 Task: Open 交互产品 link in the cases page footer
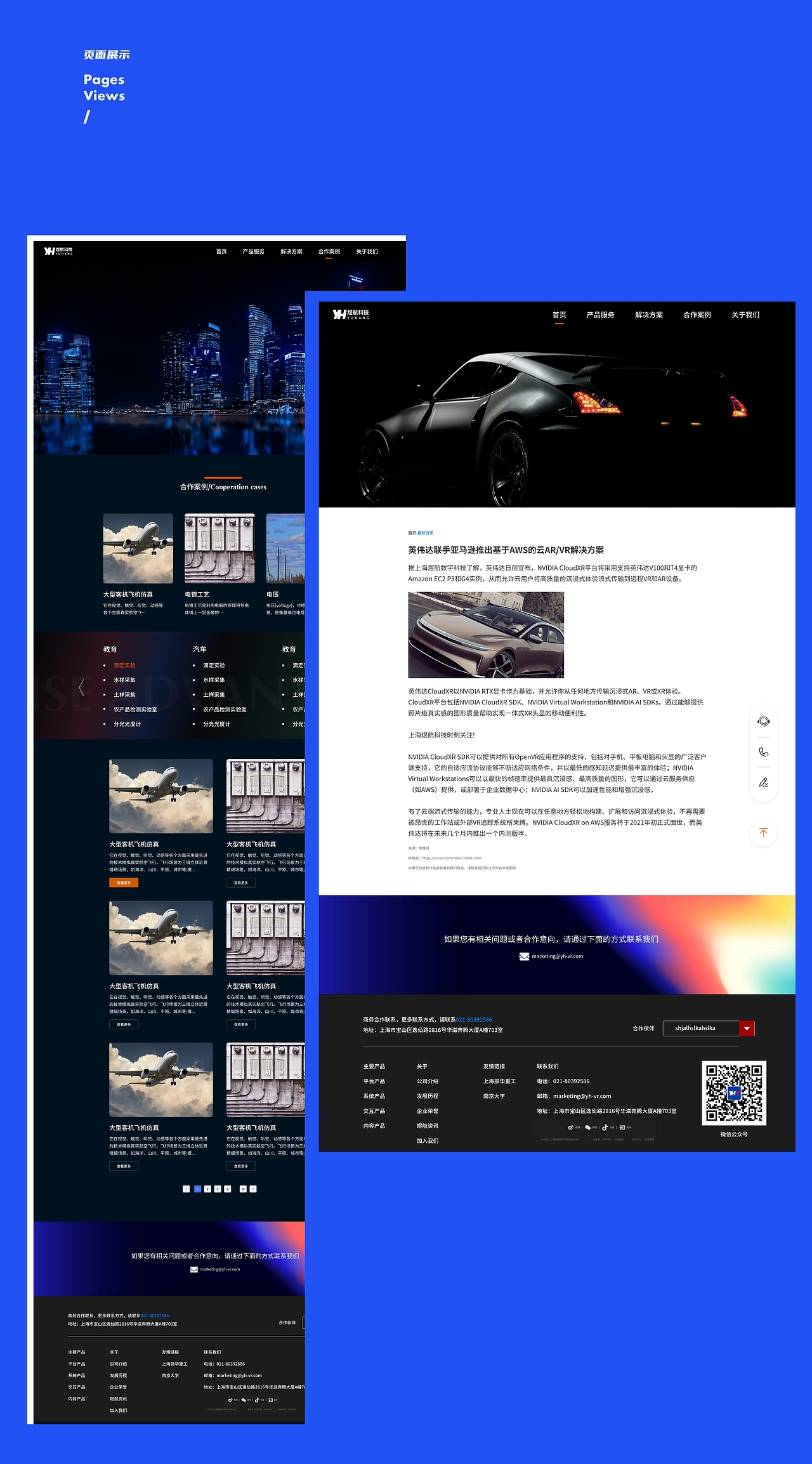pyautogui.click(x=77, y=1387)
